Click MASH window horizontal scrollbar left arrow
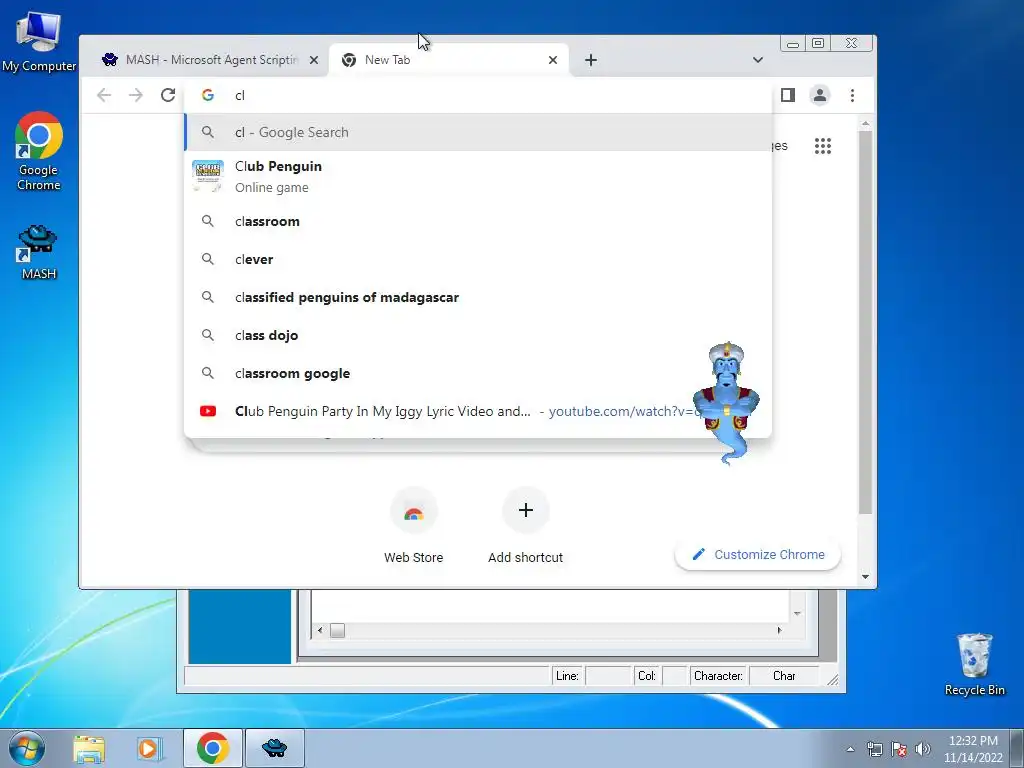The width and height of the screenshot is (1024, 768). [319, 630]
